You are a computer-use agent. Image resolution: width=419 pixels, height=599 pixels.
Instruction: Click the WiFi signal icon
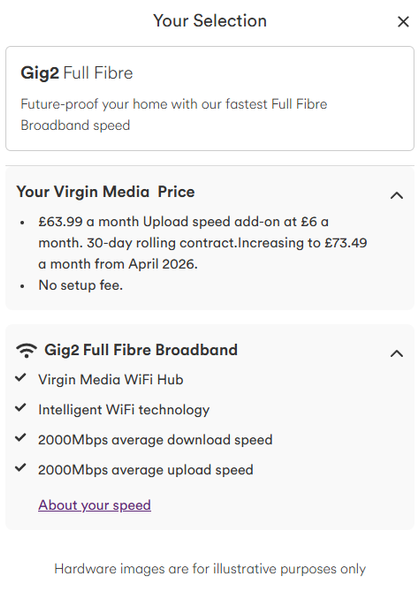26,350
